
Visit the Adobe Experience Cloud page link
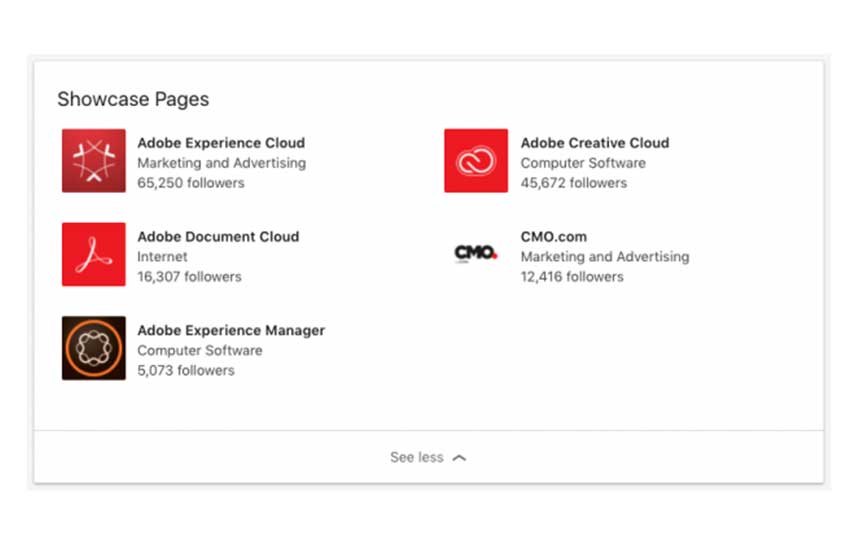[221, 143]
